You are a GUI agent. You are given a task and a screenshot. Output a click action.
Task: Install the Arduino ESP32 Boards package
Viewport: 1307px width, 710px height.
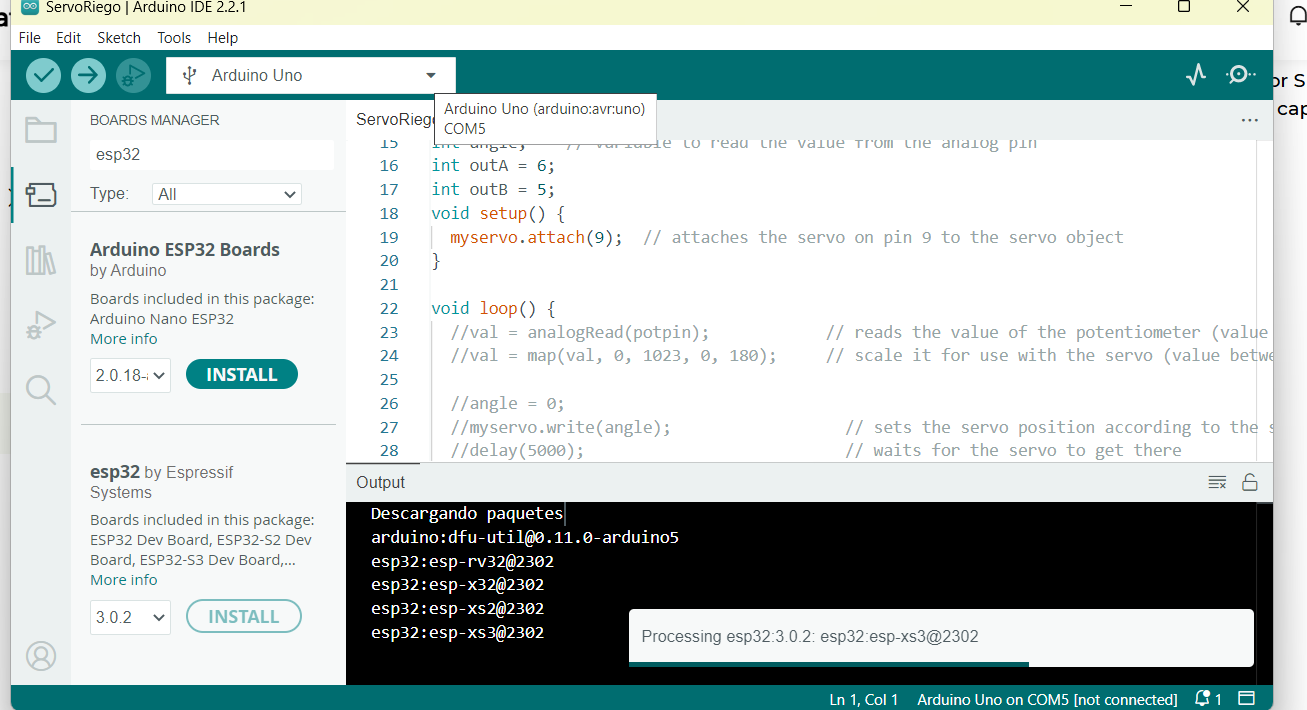click(242, 375)
